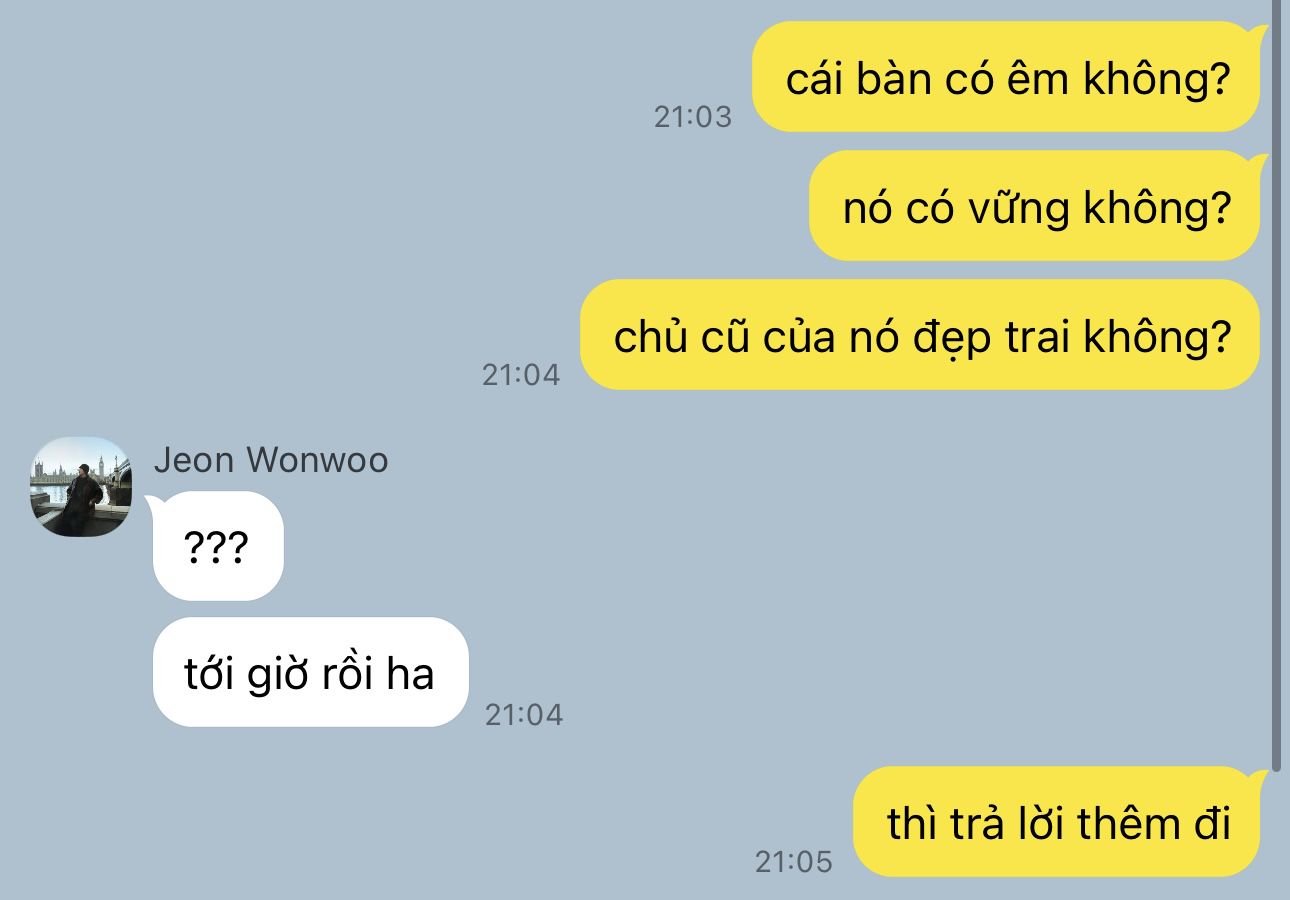Open Jeon Wonwoo's profile picture
Image resolution: width=1290 pixels, height=900 pixels.
point(81,486)
